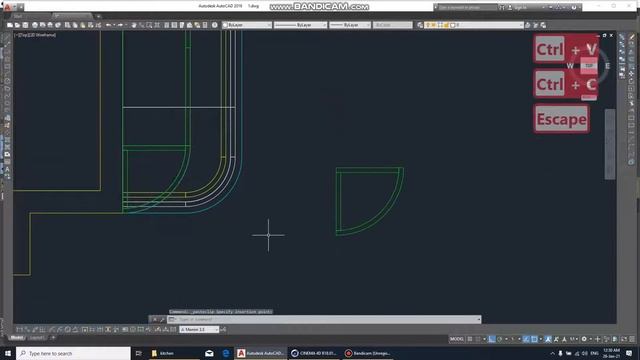Click the New drawing icon
The height and width of the screenshot is (360, 640).
10,25
